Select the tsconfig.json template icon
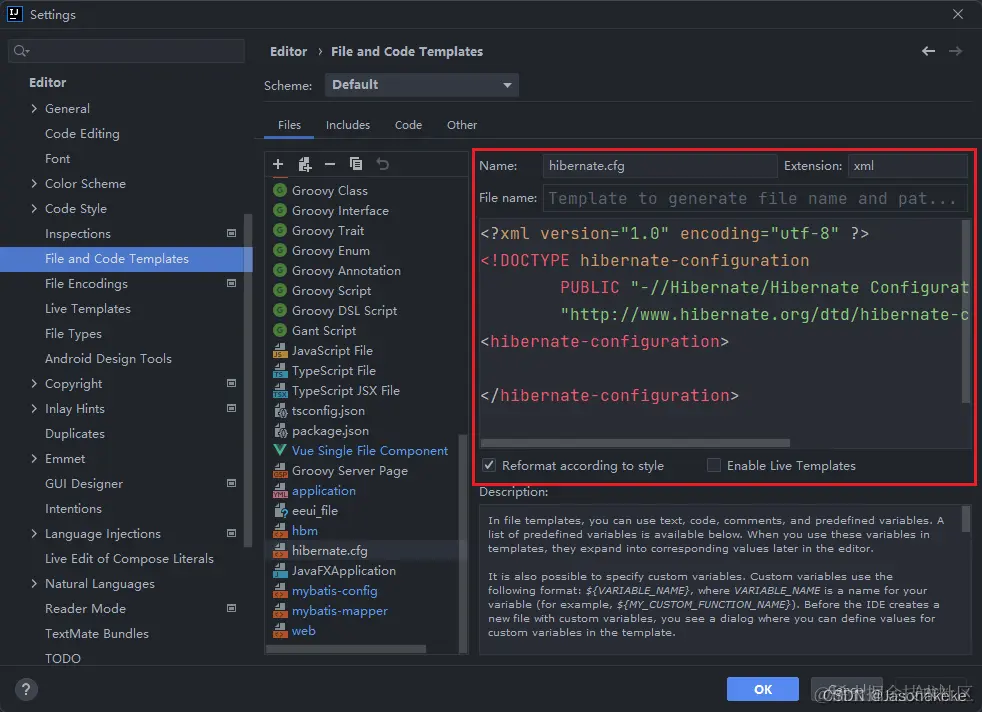 (281, 411)
